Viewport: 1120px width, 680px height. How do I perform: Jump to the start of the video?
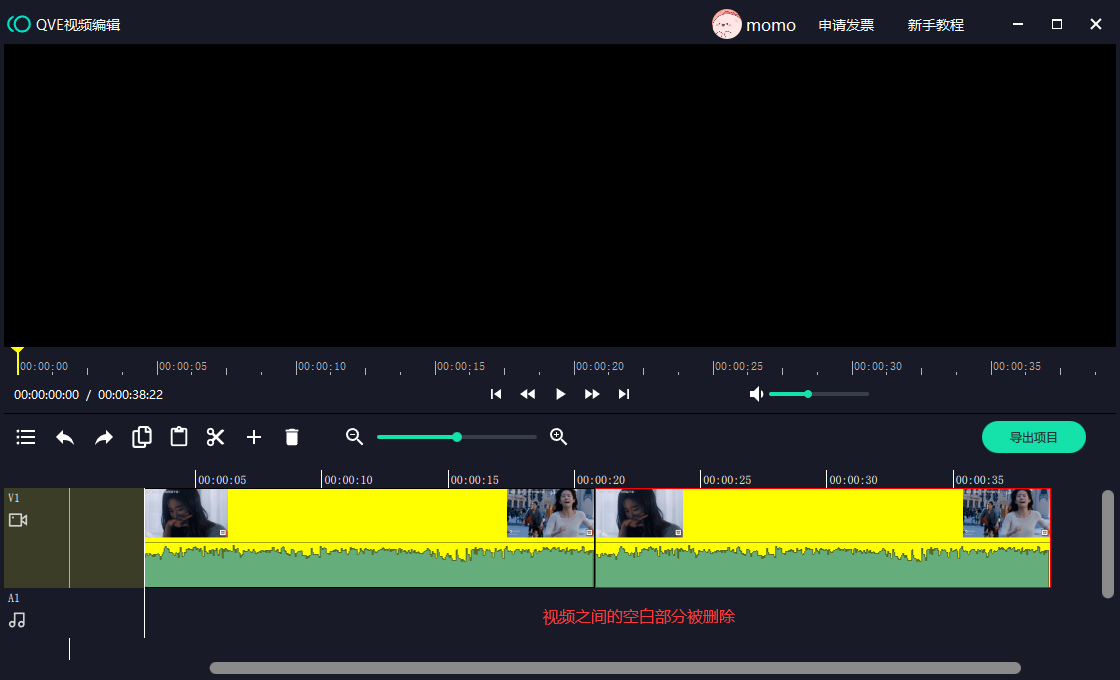[x=496, y=394]
